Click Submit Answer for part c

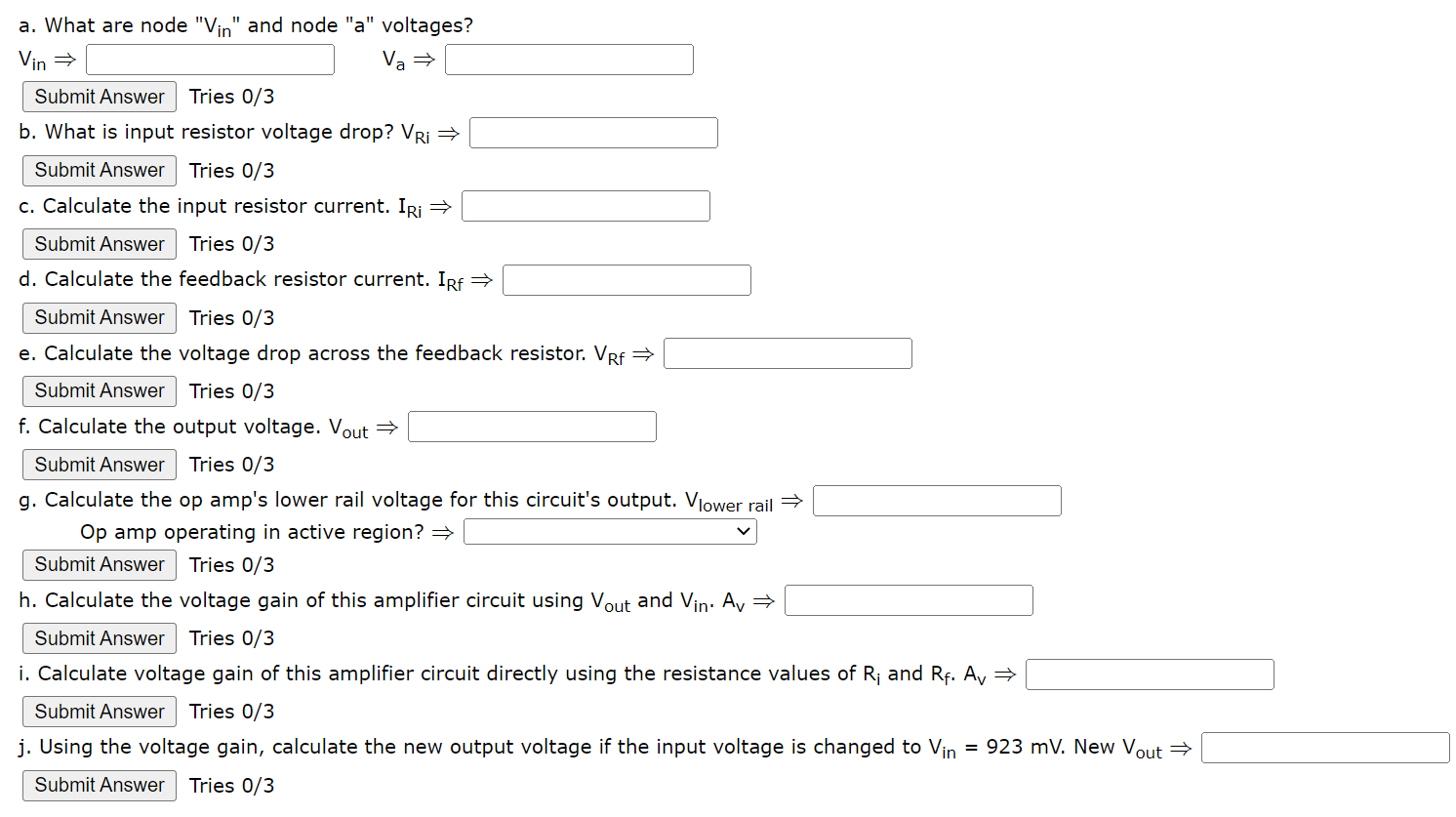point(99,243)
